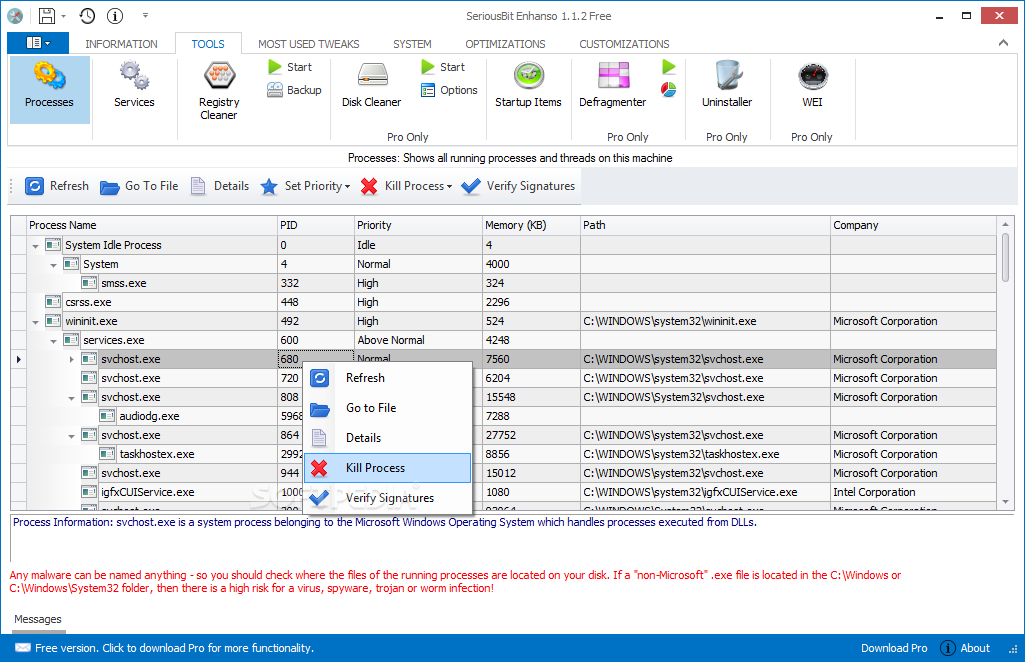Click the info icon in title bar
Screen dimensions: 1025x662
115,16
